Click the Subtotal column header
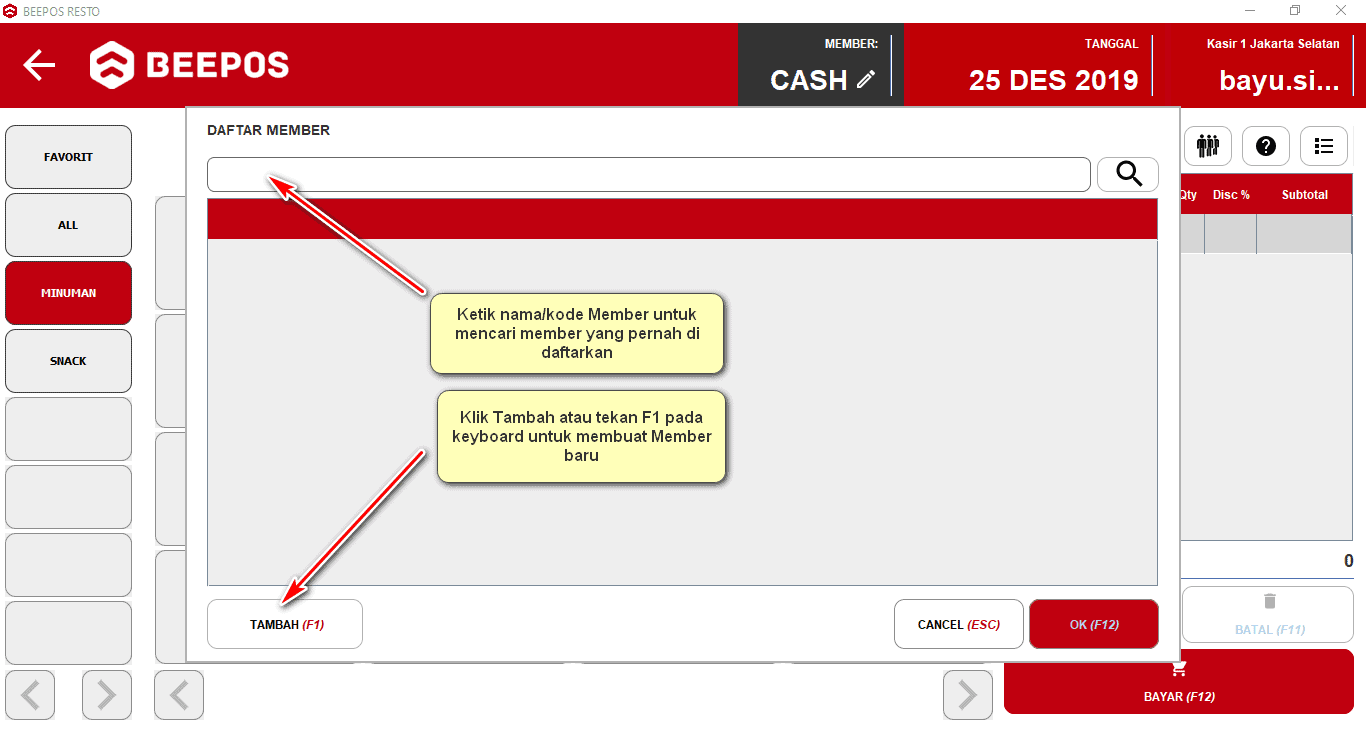The height and width of the screenshot is (738, 1366). [x=1305, y=195]
